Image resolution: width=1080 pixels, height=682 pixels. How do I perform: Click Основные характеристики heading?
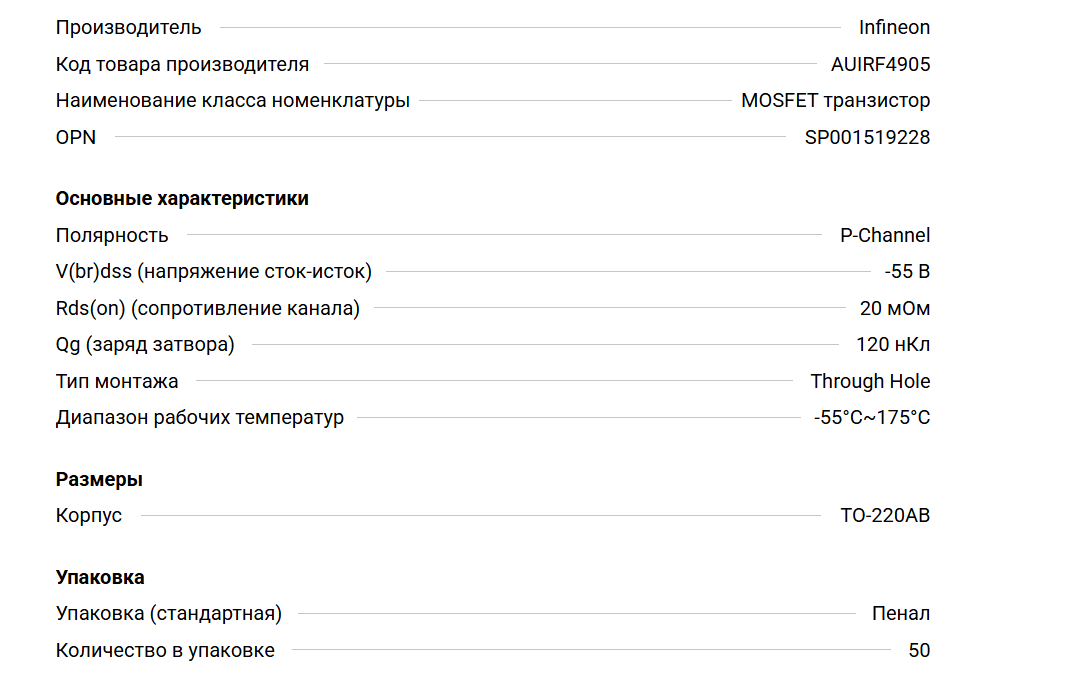(x=182, y=199)
